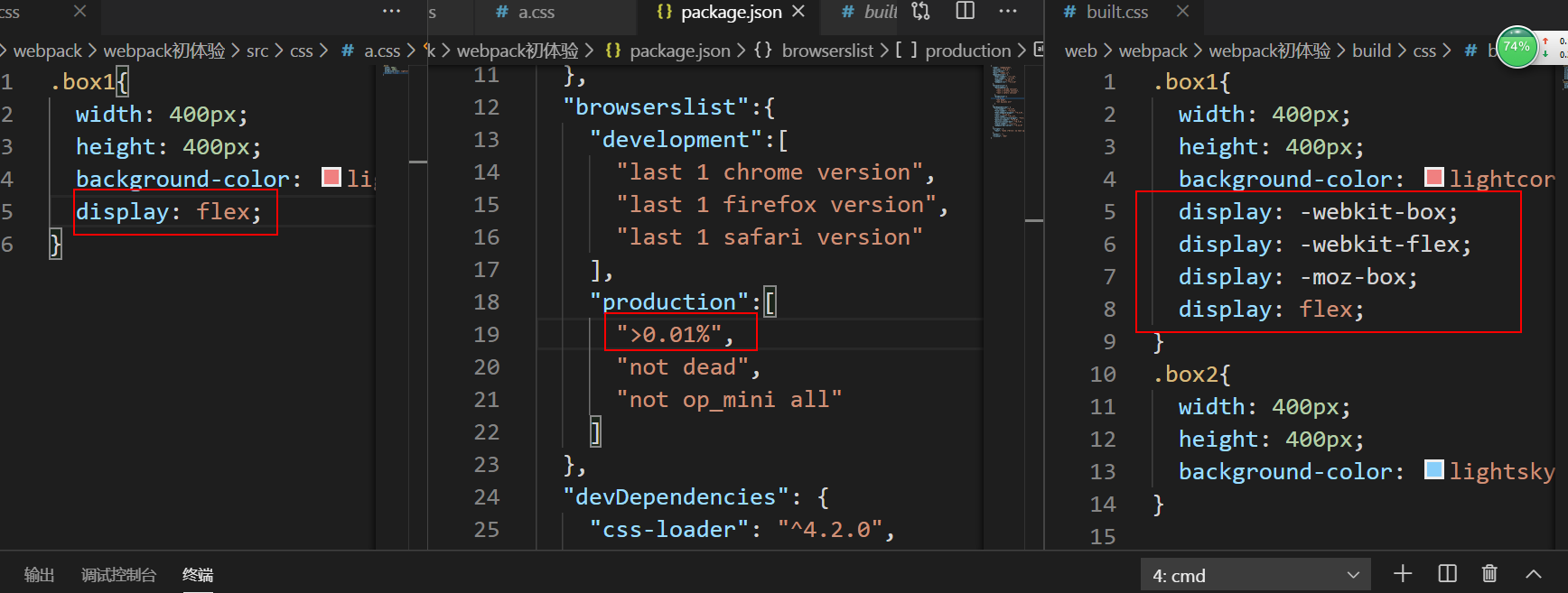This screenshot has height=593, width=1568.
Task: Split the terminal pane
Action: coord(1447,574)
